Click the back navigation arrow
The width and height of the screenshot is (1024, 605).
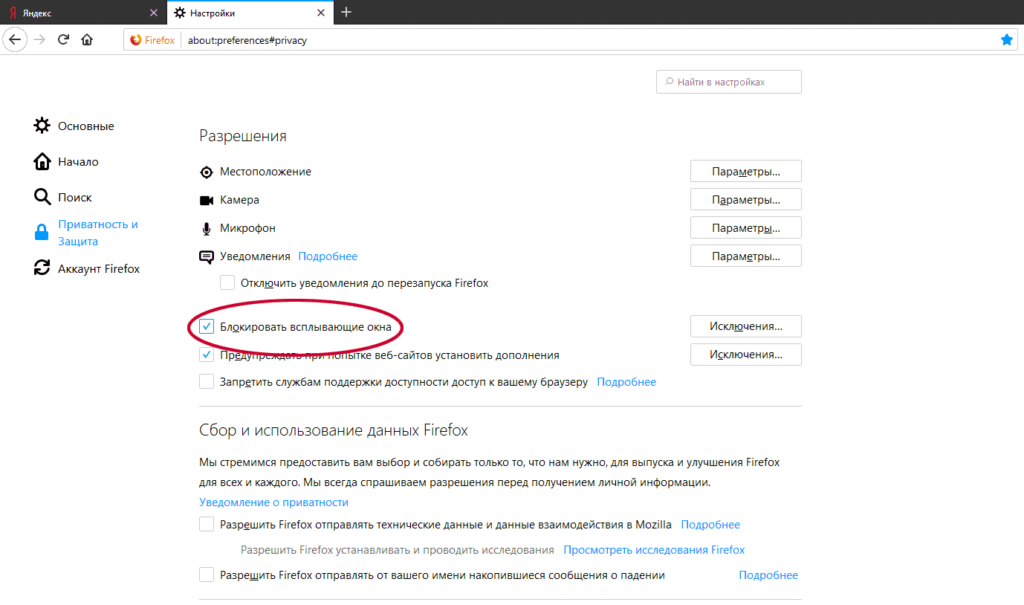point(14,40)
